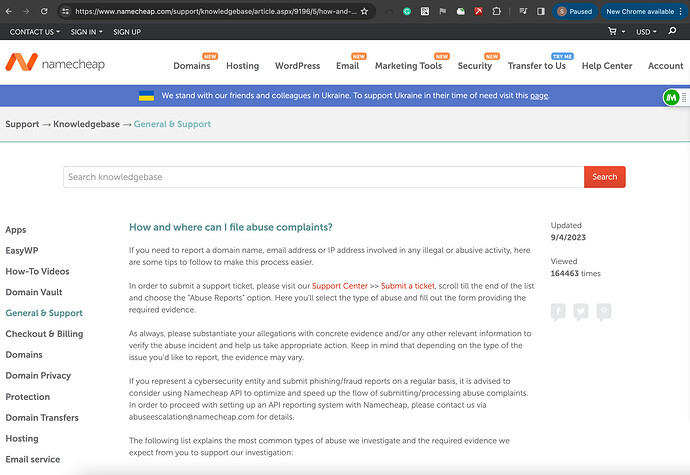Viewport: 690px width, 475px height.
Task: Open the Domain Transfers category
Action: 42,417
